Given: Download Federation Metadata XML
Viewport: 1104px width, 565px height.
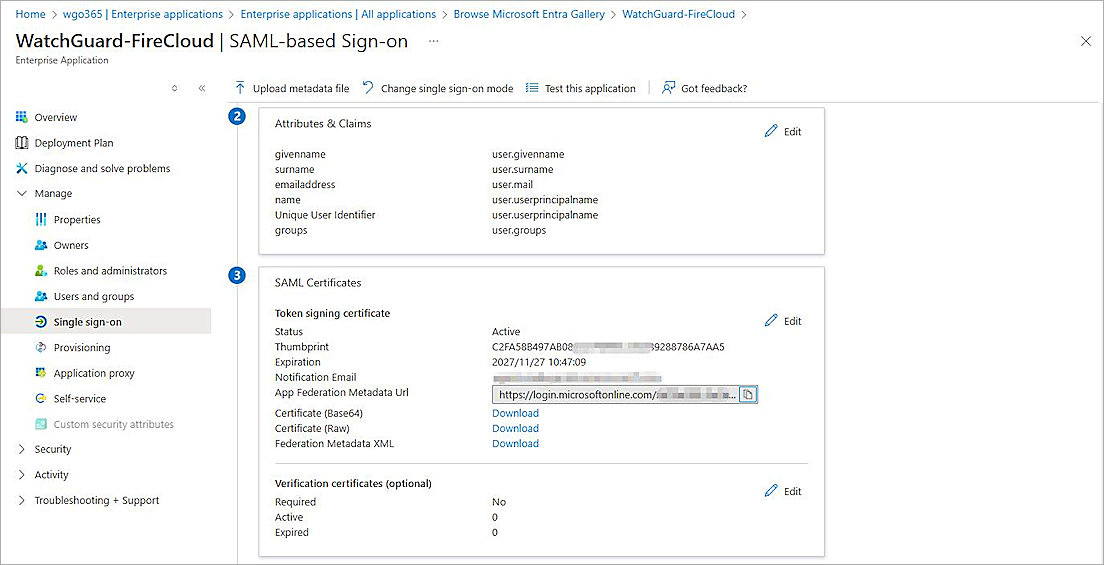Looking at the screenshot, I should coord(515,443).
